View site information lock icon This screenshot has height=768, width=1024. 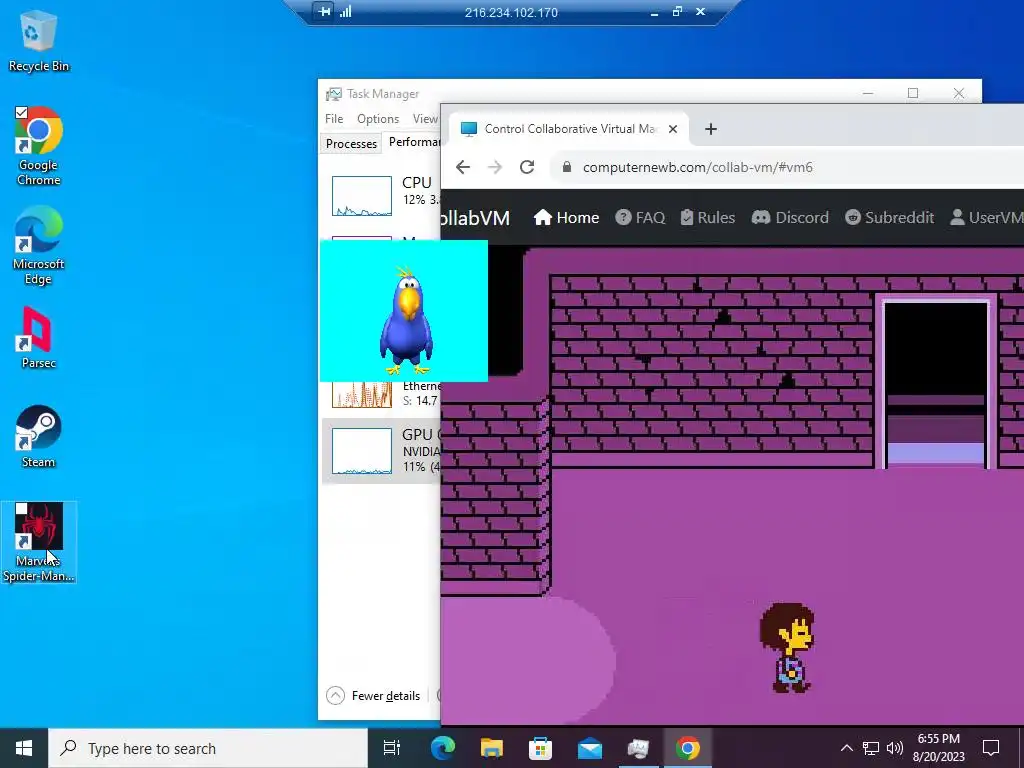[567, 167]
